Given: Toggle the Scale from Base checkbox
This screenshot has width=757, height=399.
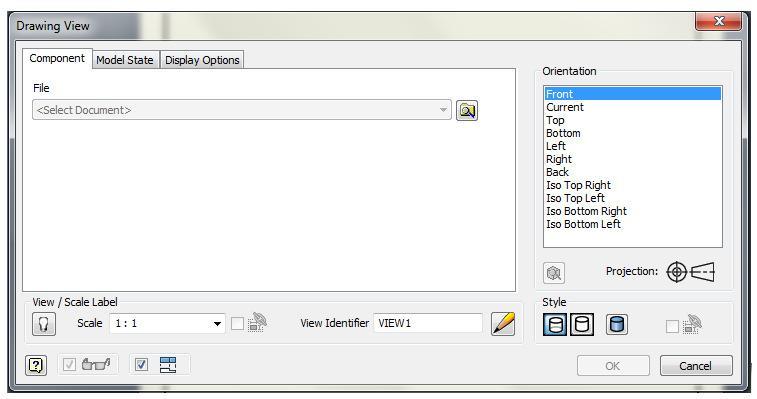Looking at the screenshot, I should click(x=237, y=324).
